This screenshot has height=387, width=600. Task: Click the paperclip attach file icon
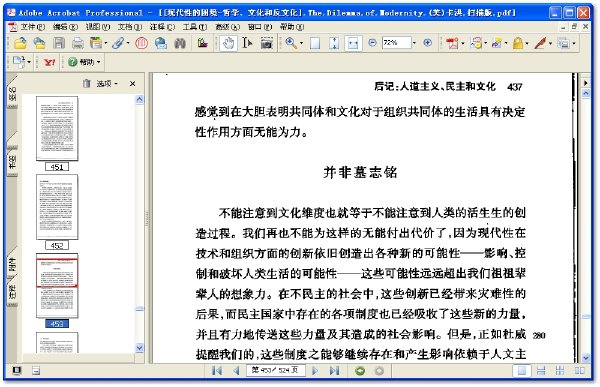pos(118,43)
